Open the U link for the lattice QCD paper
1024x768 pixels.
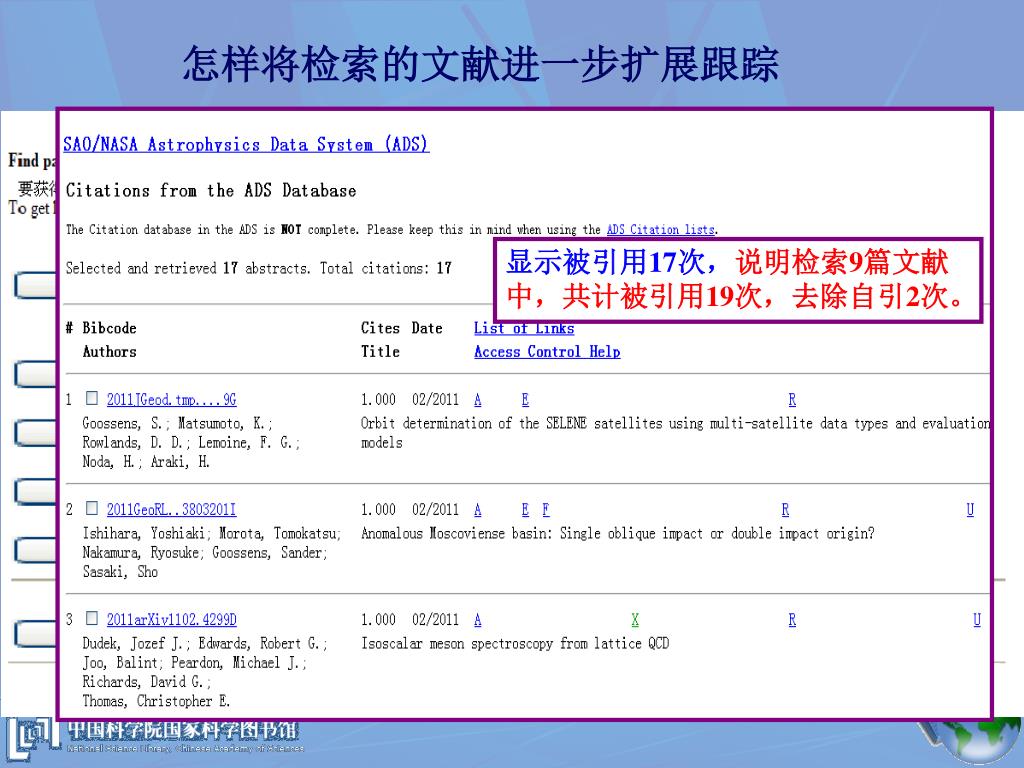tap(977, 620)
